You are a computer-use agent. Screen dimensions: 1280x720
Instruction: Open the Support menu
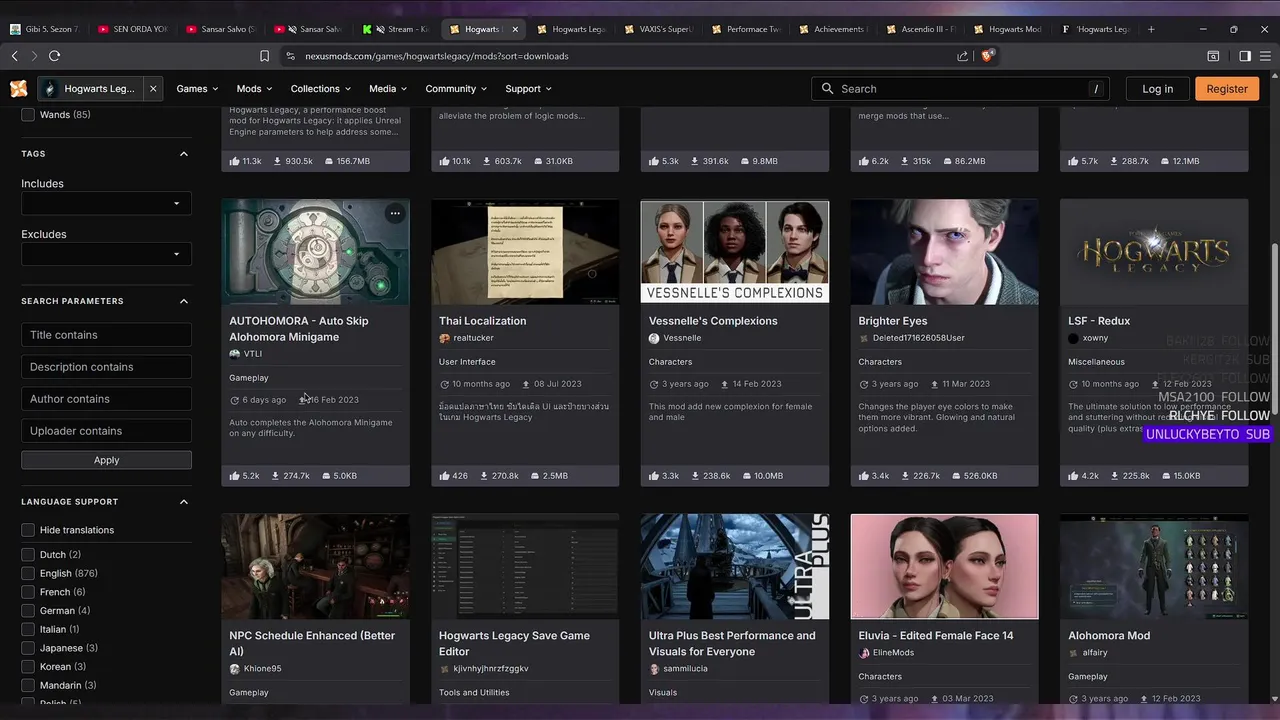[529, 89]
